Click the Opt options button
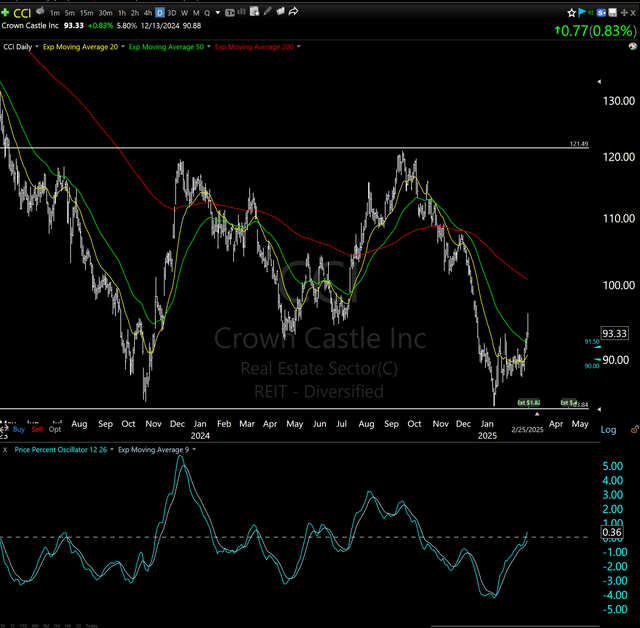 tap(55, 429)
